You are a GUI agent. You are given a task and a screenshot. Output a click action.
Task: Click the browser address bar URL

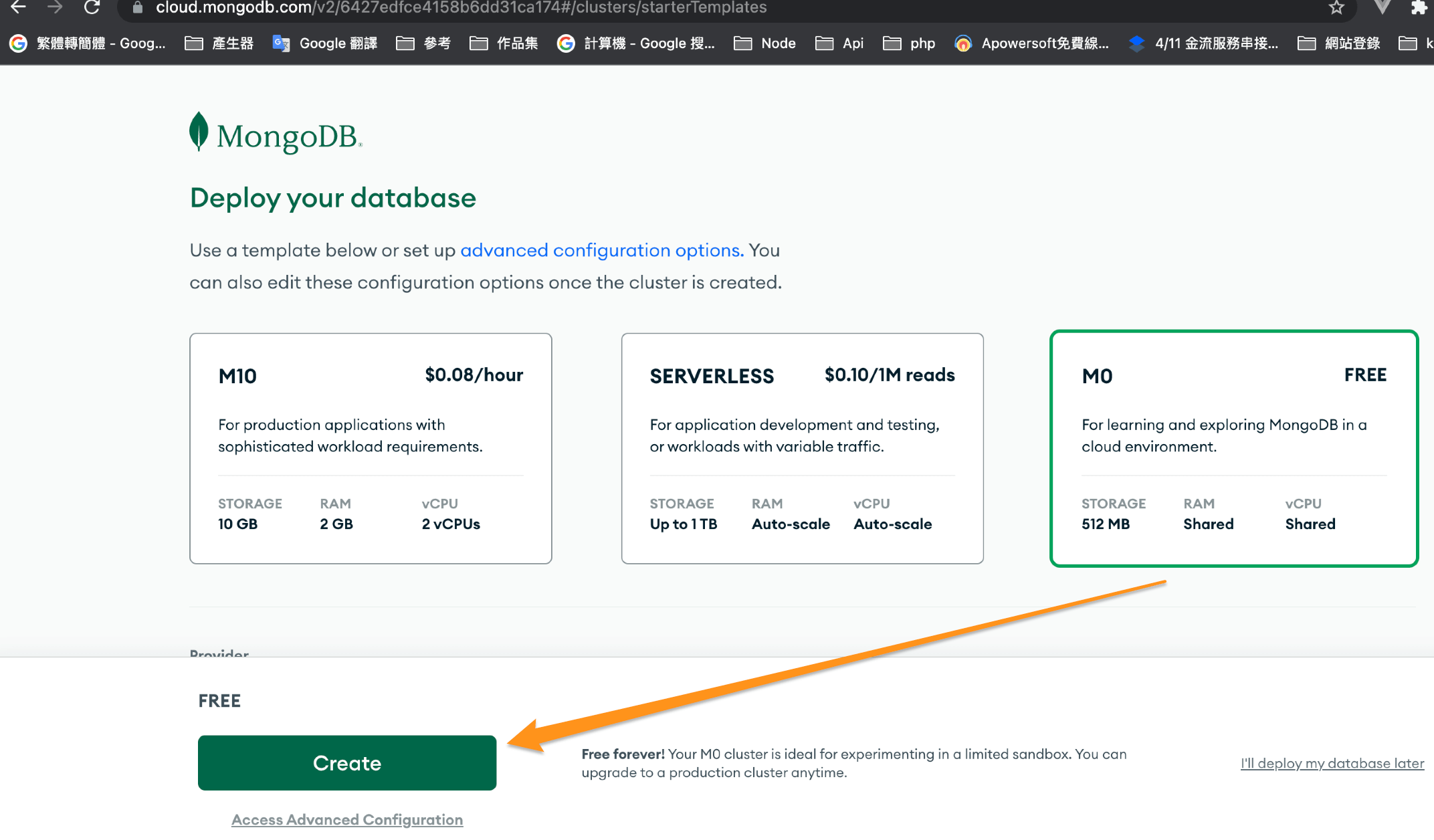462,8
